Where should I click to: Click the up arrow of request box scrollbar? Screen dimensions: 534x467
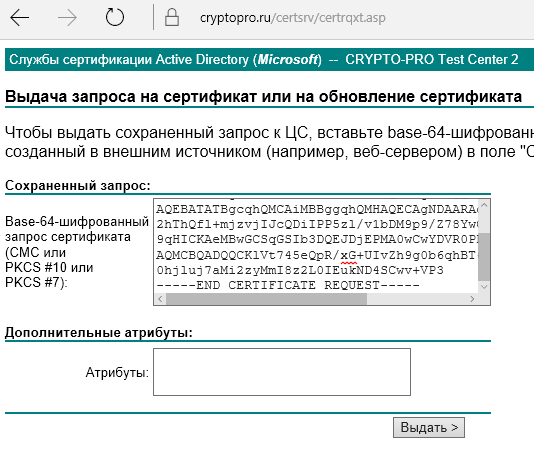click(x=484, y=205)
